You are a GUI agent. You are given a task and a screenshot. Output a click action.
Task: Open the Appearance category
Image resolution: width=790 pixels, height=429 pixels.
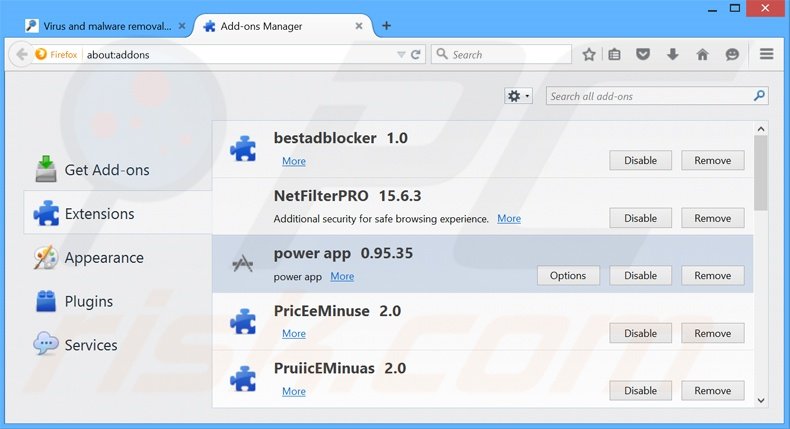tap(117, 258)
